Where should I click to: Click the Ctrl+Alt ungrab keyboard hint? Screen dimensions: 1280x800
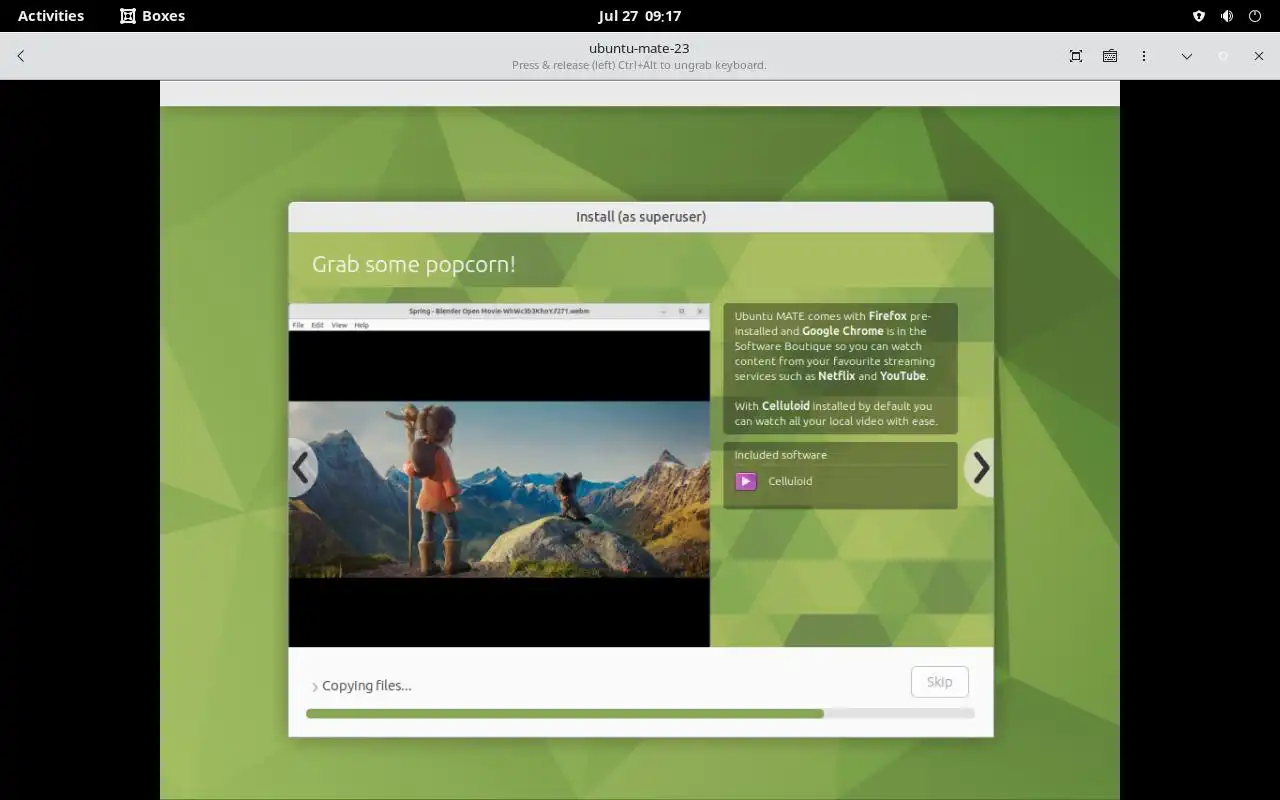click(x=639, y=65)
